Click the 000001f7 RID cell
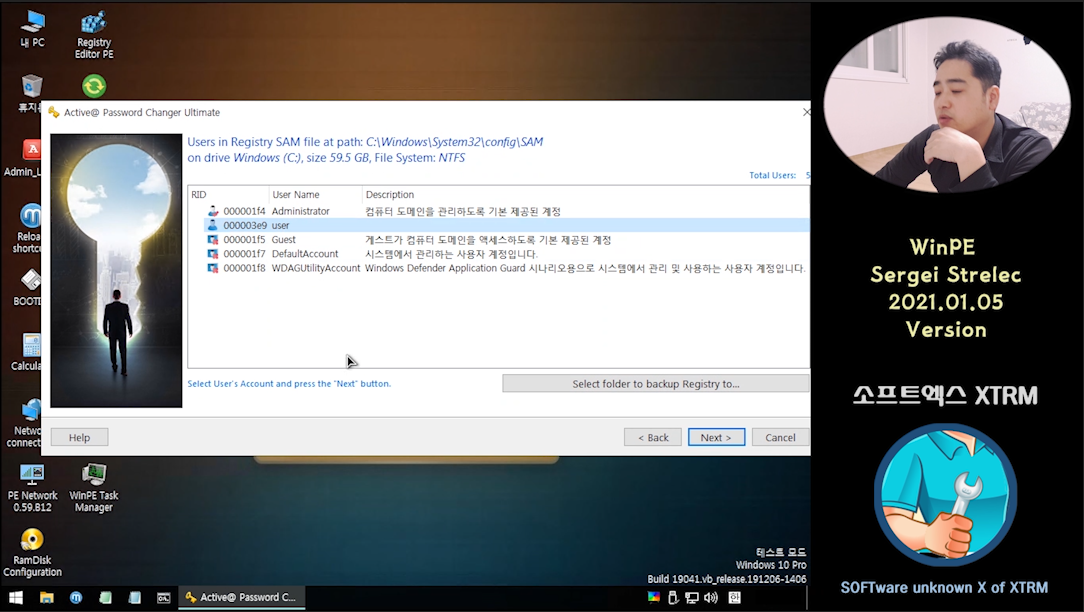 pyautogui.click(x=244, y=254)
